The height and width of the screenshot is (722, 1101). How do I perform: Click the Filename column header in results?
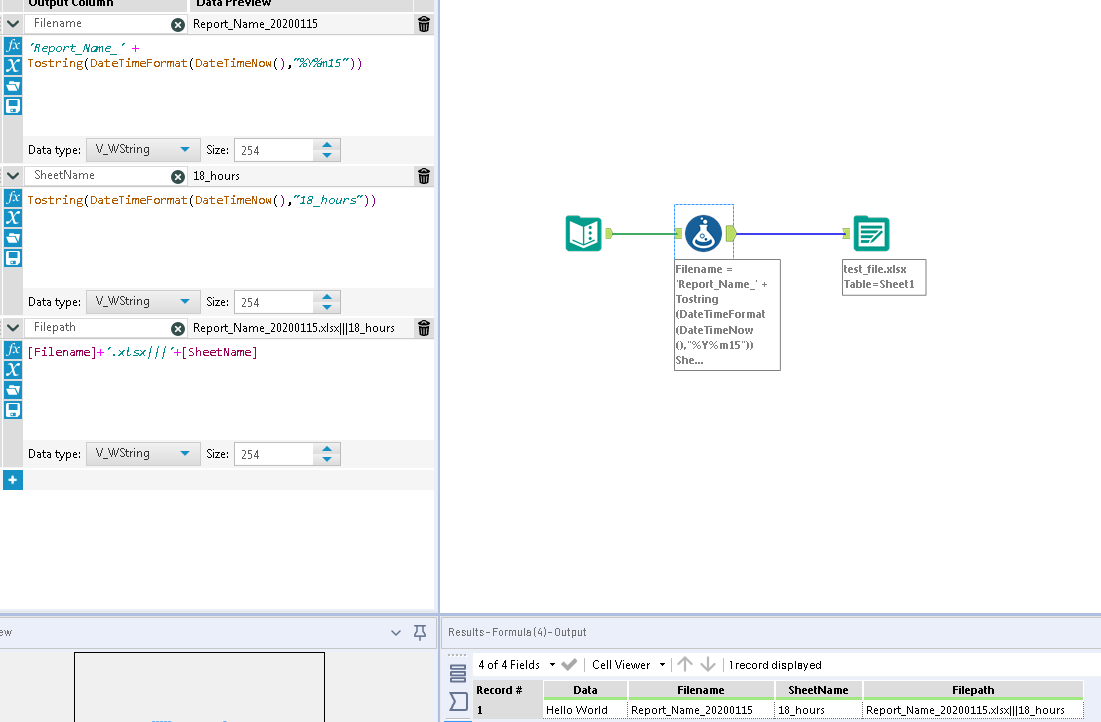point(700,690)
